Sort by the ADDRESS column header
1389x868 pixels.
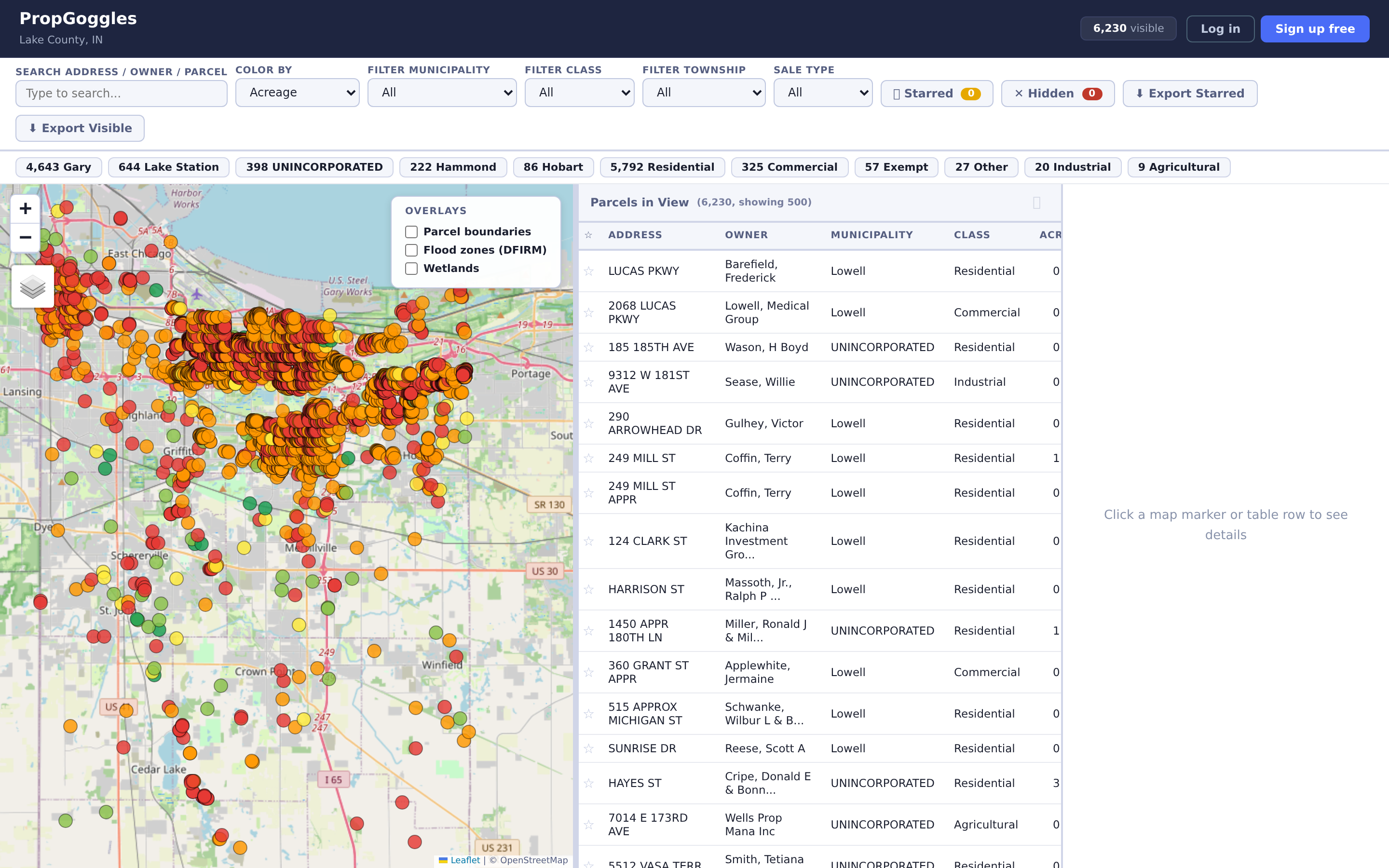click(x=635, y=235)
